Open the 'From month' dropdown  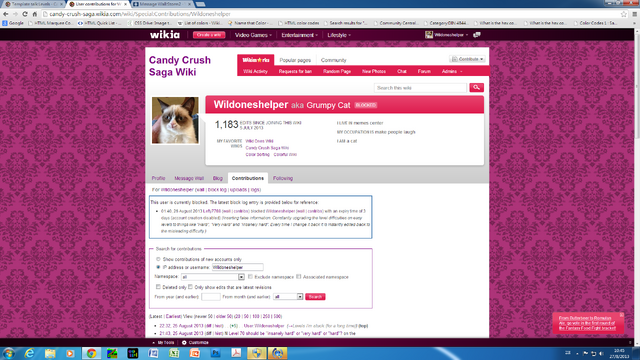tap(288, 297)
